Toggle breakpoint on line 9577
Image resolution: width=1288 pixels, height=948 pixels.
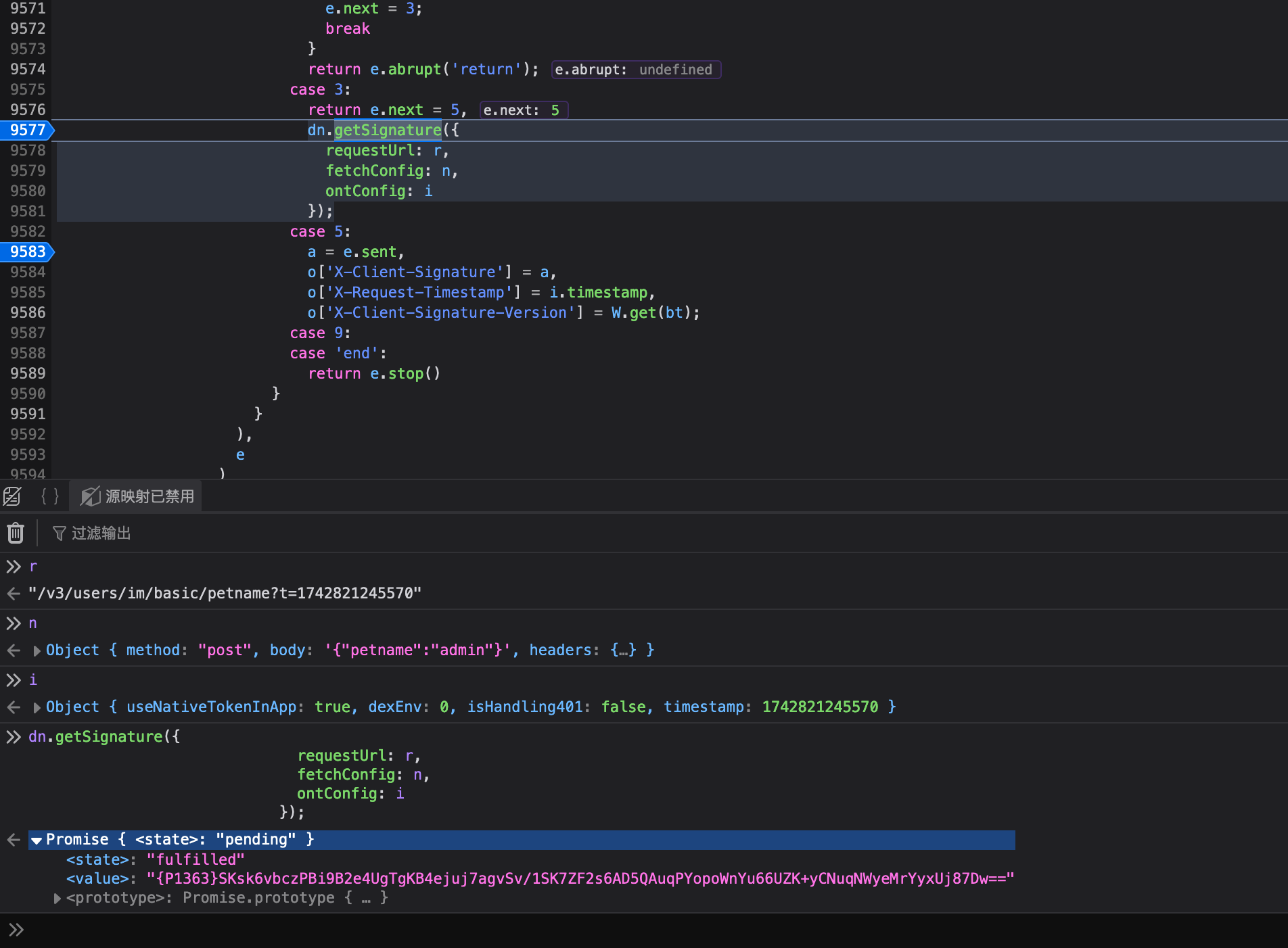click(x=27, y=130)
